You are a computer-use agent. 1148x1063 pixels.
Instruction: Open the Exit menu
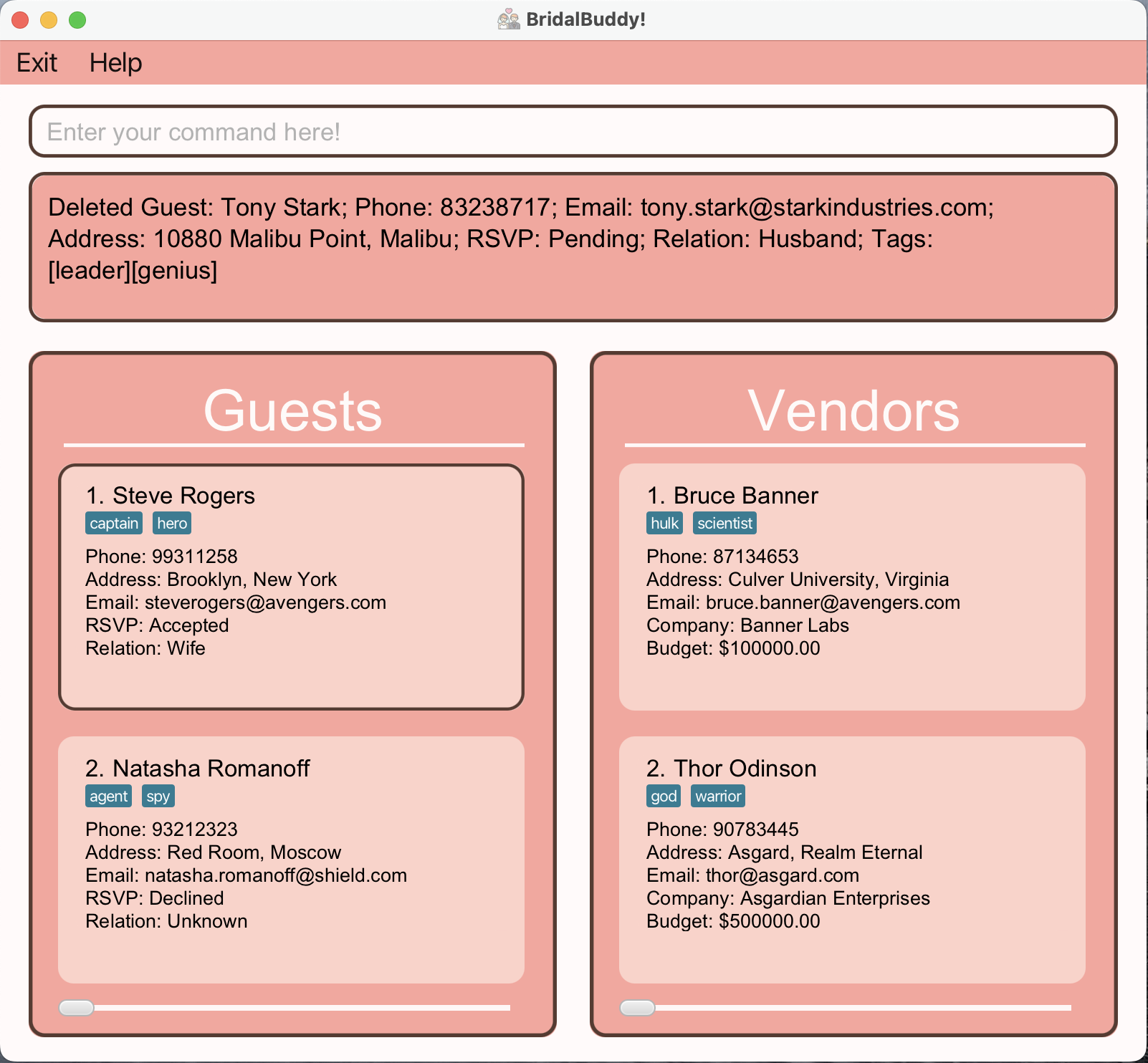pos(37,63)
